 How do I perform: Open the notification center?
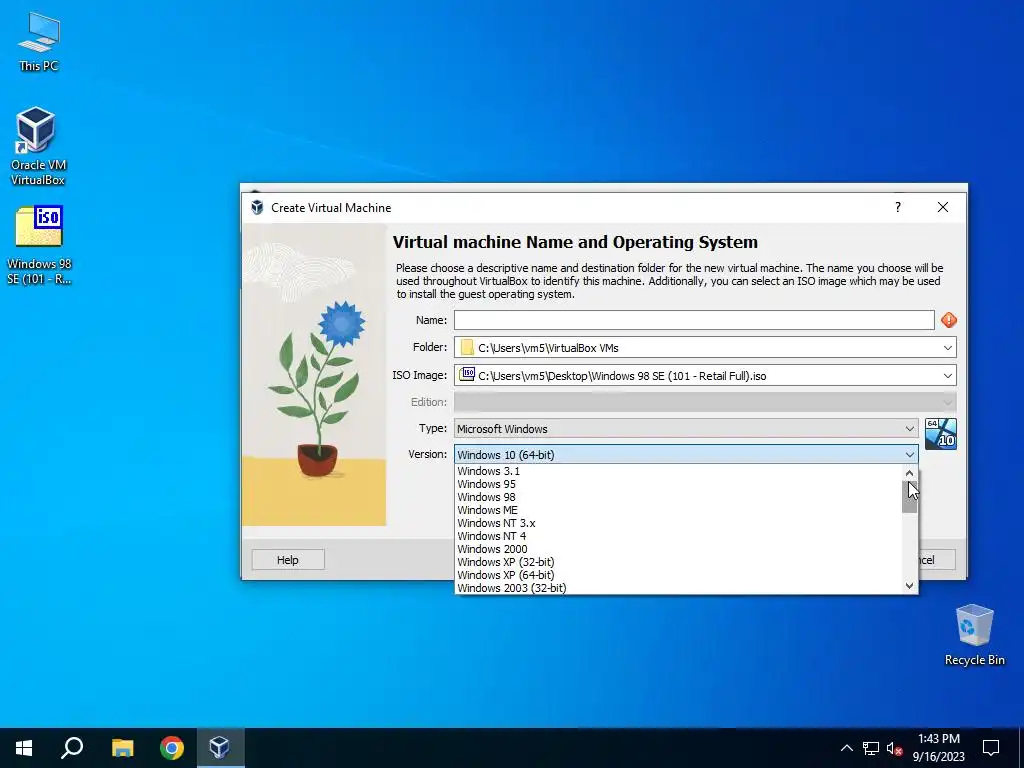pyautogui.click(x=991, y=748)
